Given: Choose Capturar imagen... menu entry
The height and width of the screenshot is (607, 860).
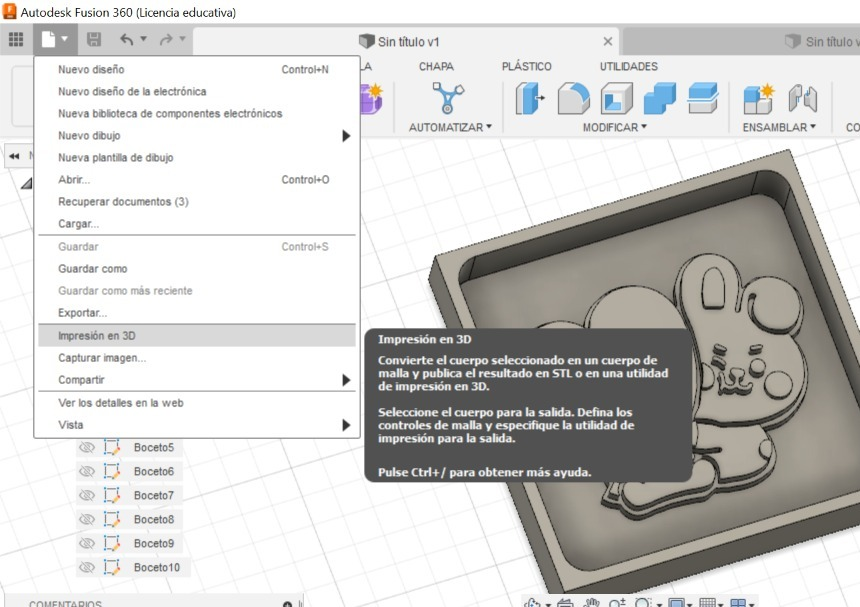Looking at the screenshot, I should click(197, 358).
